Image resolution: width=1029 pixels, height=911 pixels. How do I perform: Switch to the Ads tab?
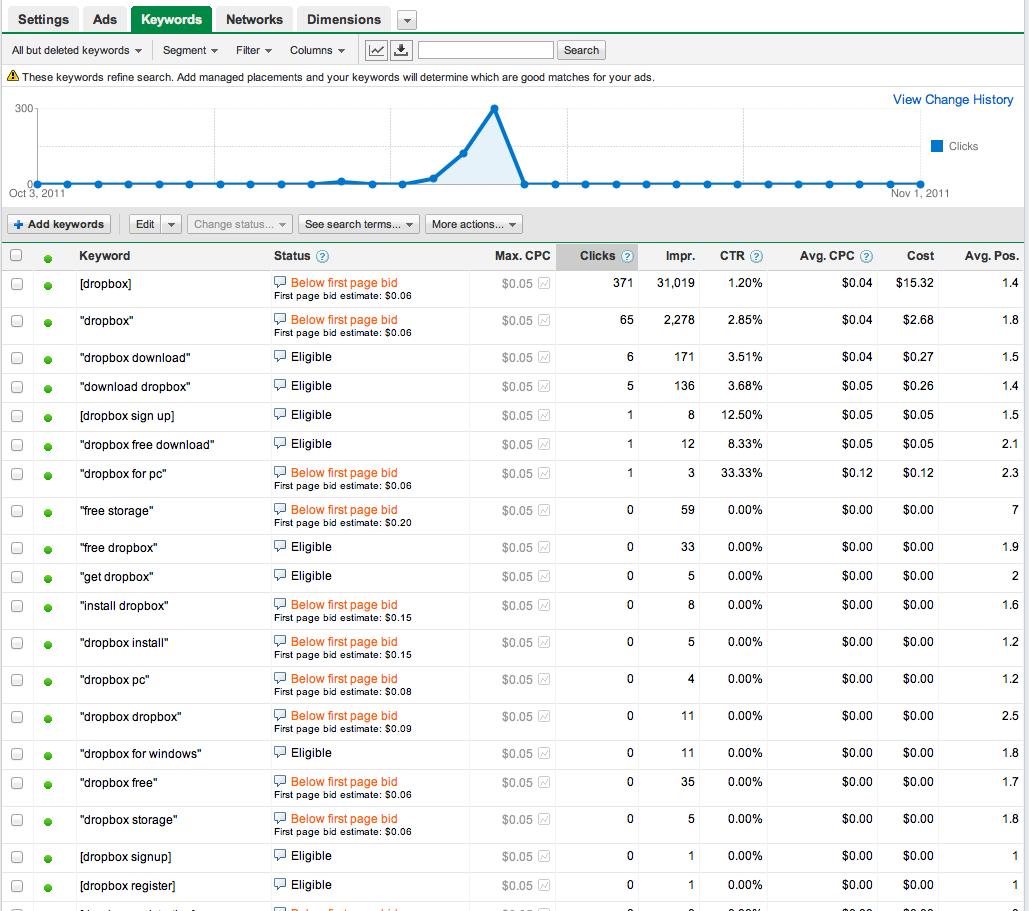tap(105, 20)
